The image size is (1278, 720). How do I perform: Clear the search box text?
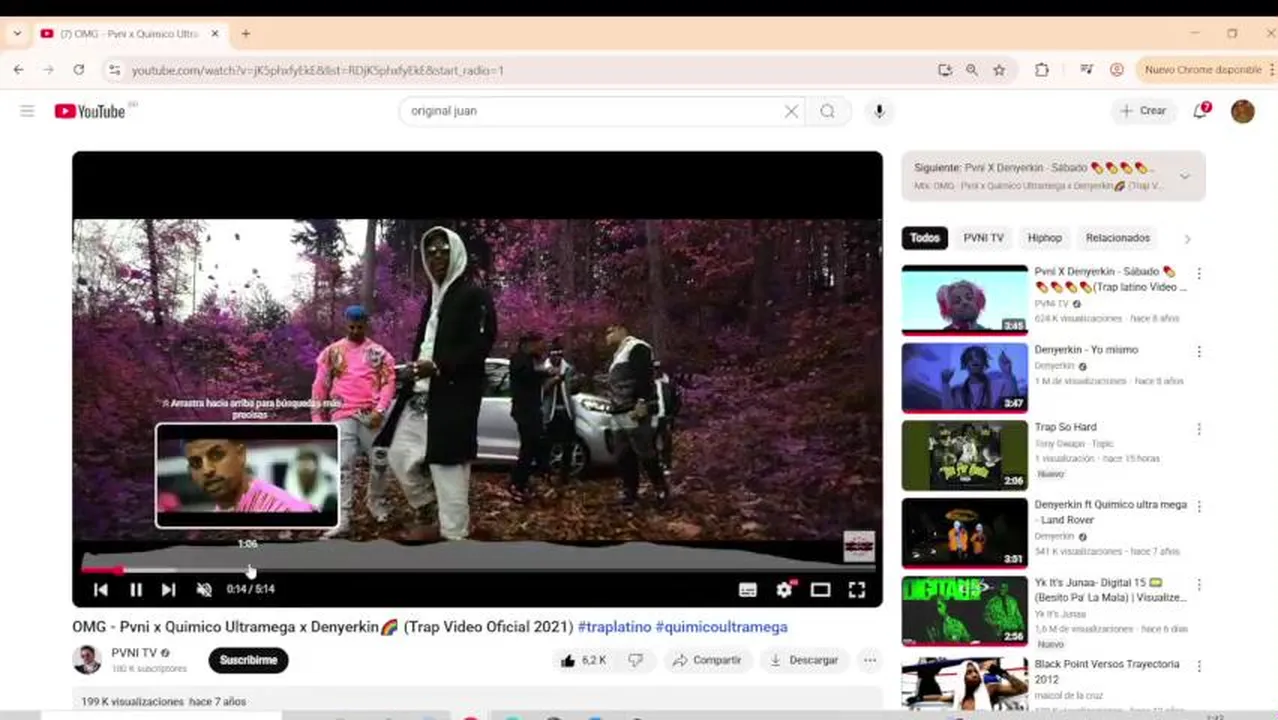click(791, 111)
